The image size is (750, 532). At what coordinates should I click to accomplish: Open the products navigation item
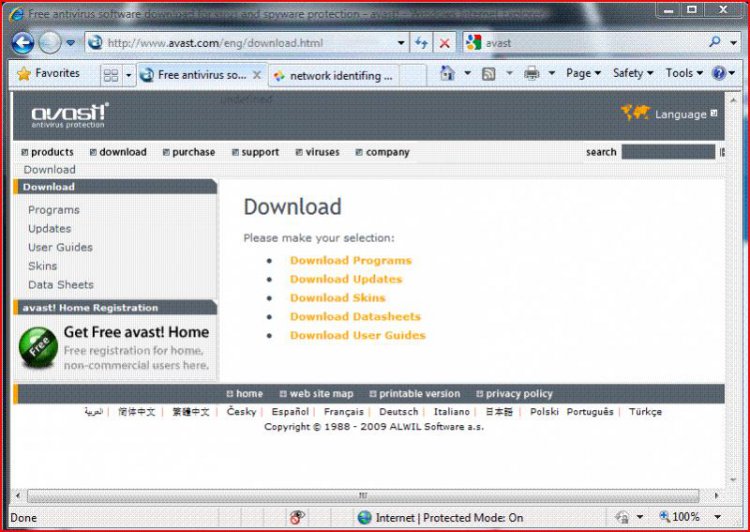click(47, 152)
